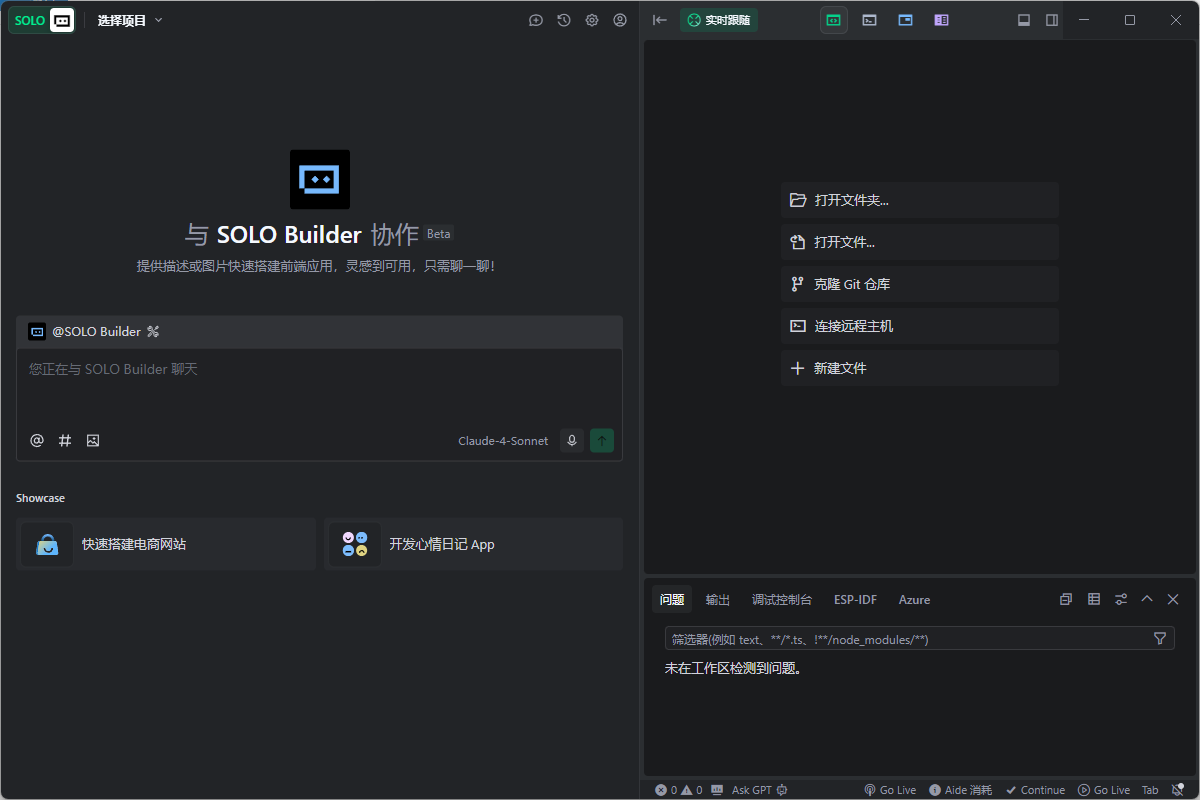
Task: Toggle the problems table view icon
Action: (x=1094, y=599)
